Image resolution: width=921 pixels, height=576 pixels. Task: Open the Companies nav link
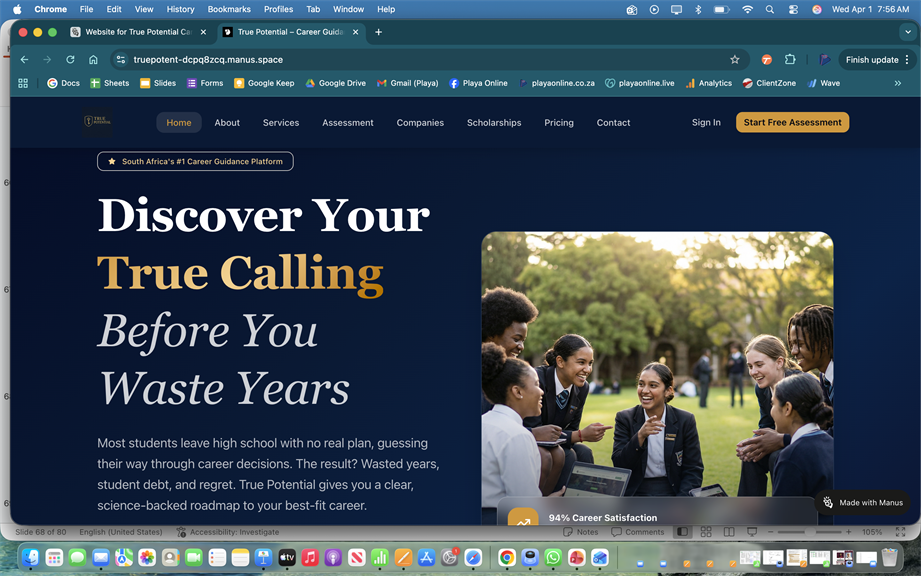[x=420, y=123]
